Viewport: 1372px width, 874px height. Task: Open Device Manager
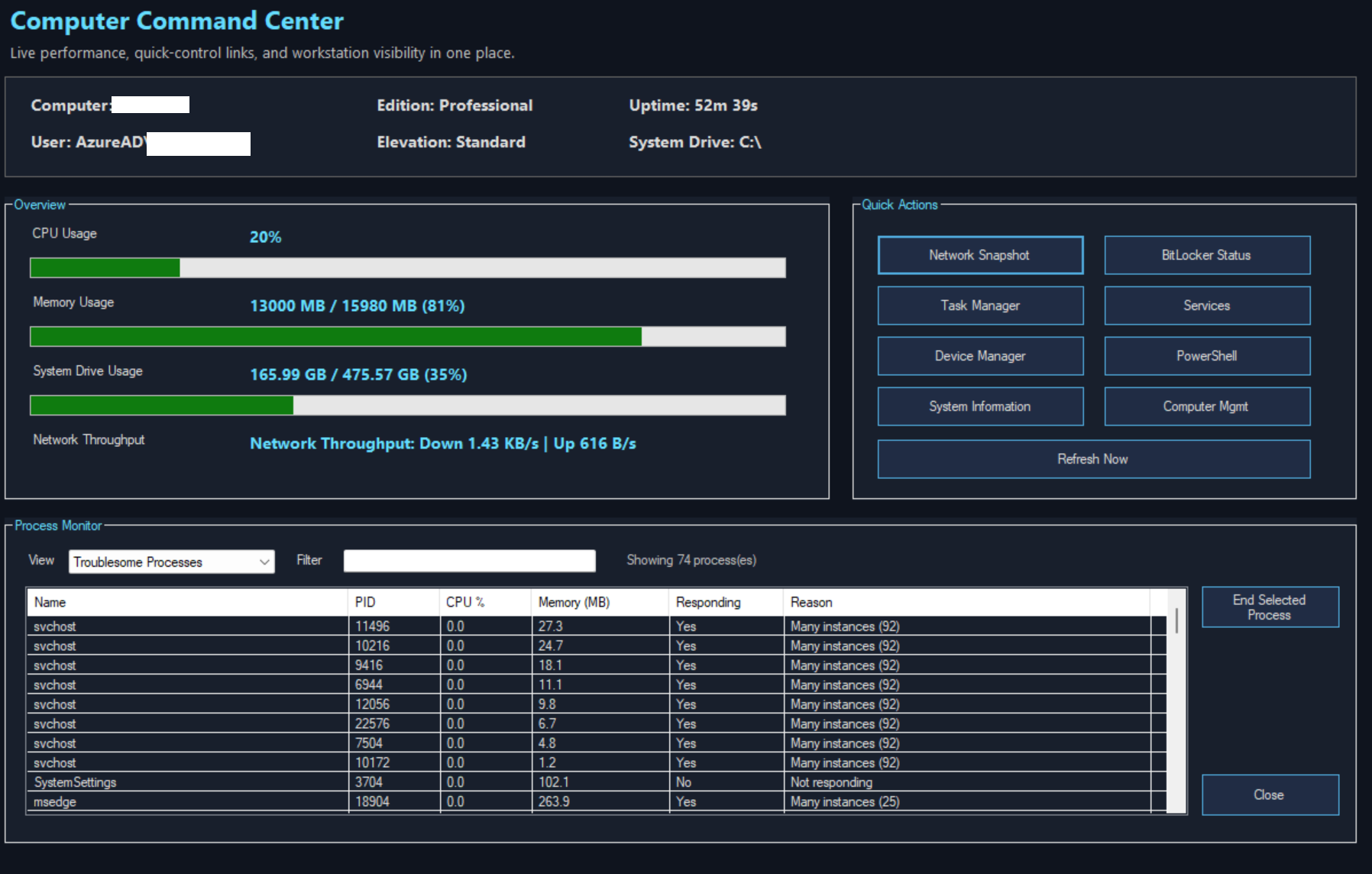coord(979,356)
